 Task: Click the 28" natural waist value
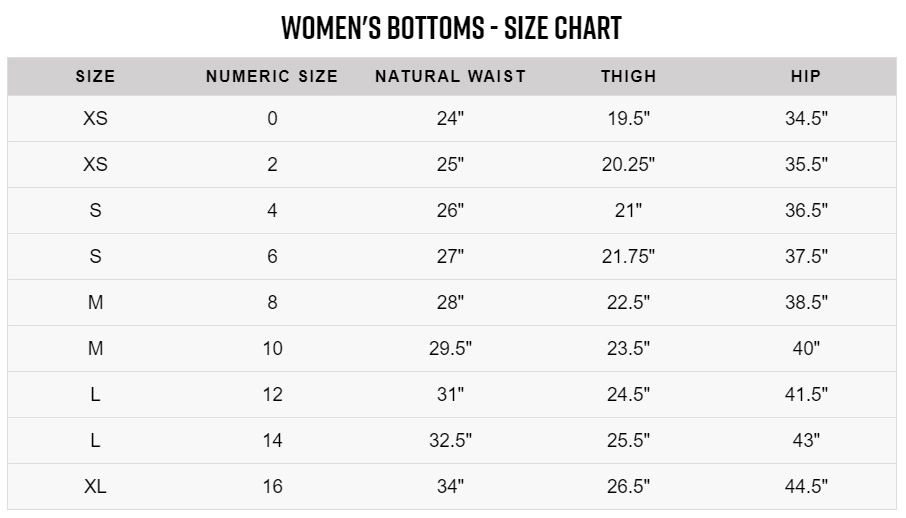(x=450, y=303)
